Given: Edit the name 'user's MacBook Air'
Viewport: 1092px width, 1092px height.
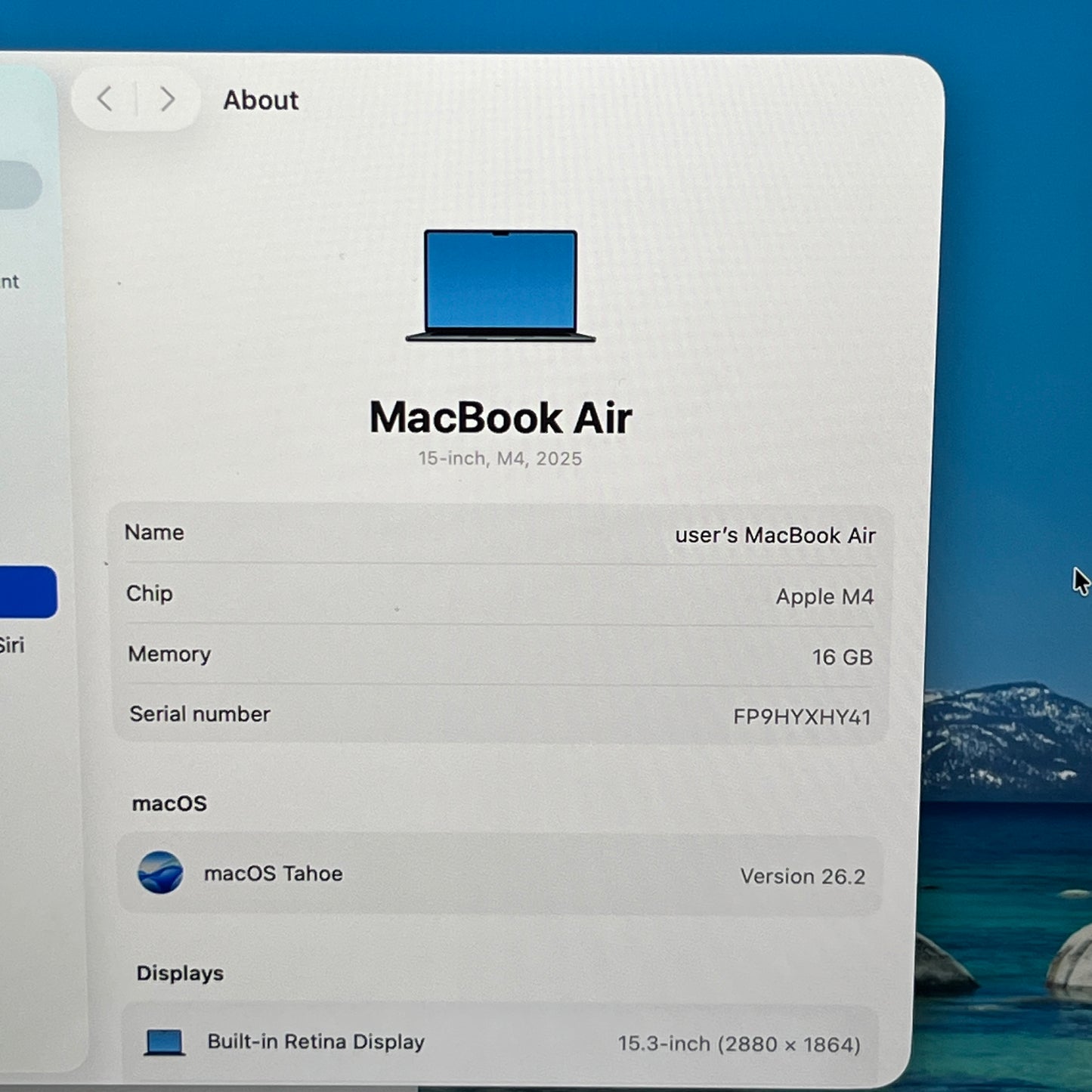Looking at the screenshot, I should [x=775, y=535].
